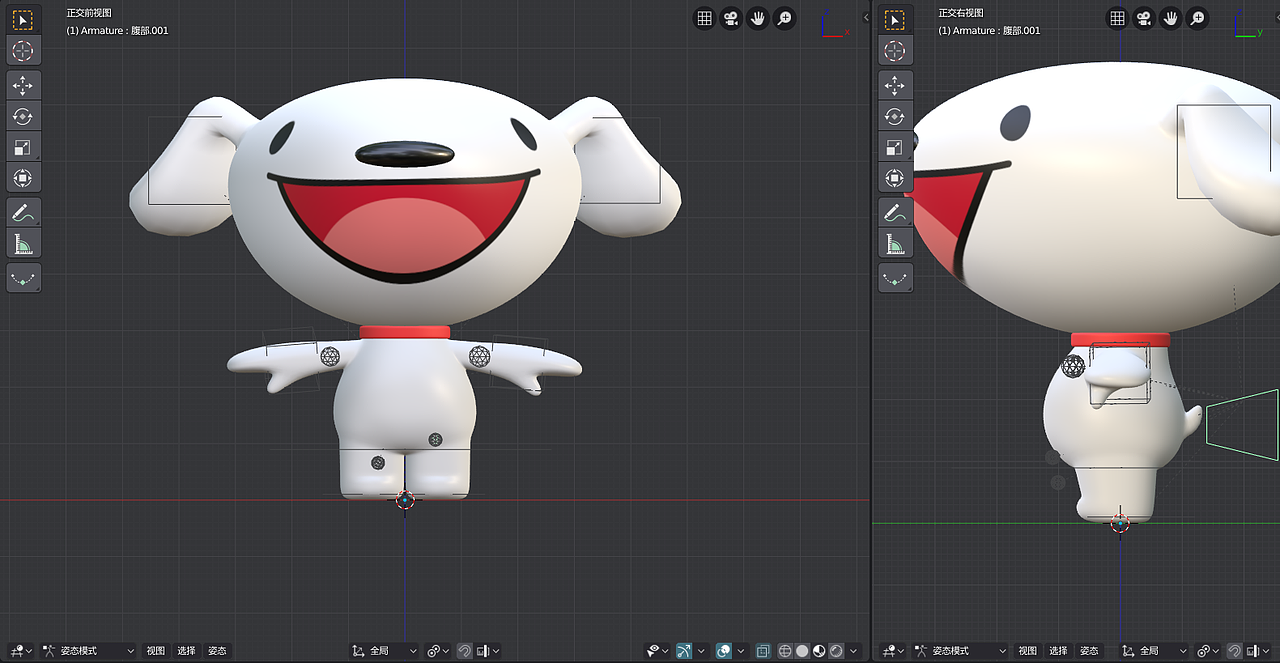Open 视图 menu in right viewport
This screenshot has width=1280, height=663.
(1028, 651)
